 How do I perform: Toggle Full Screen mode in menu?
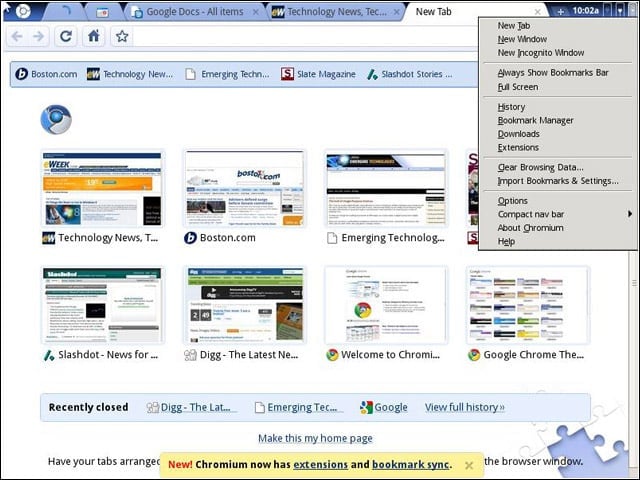pos(518,87)
